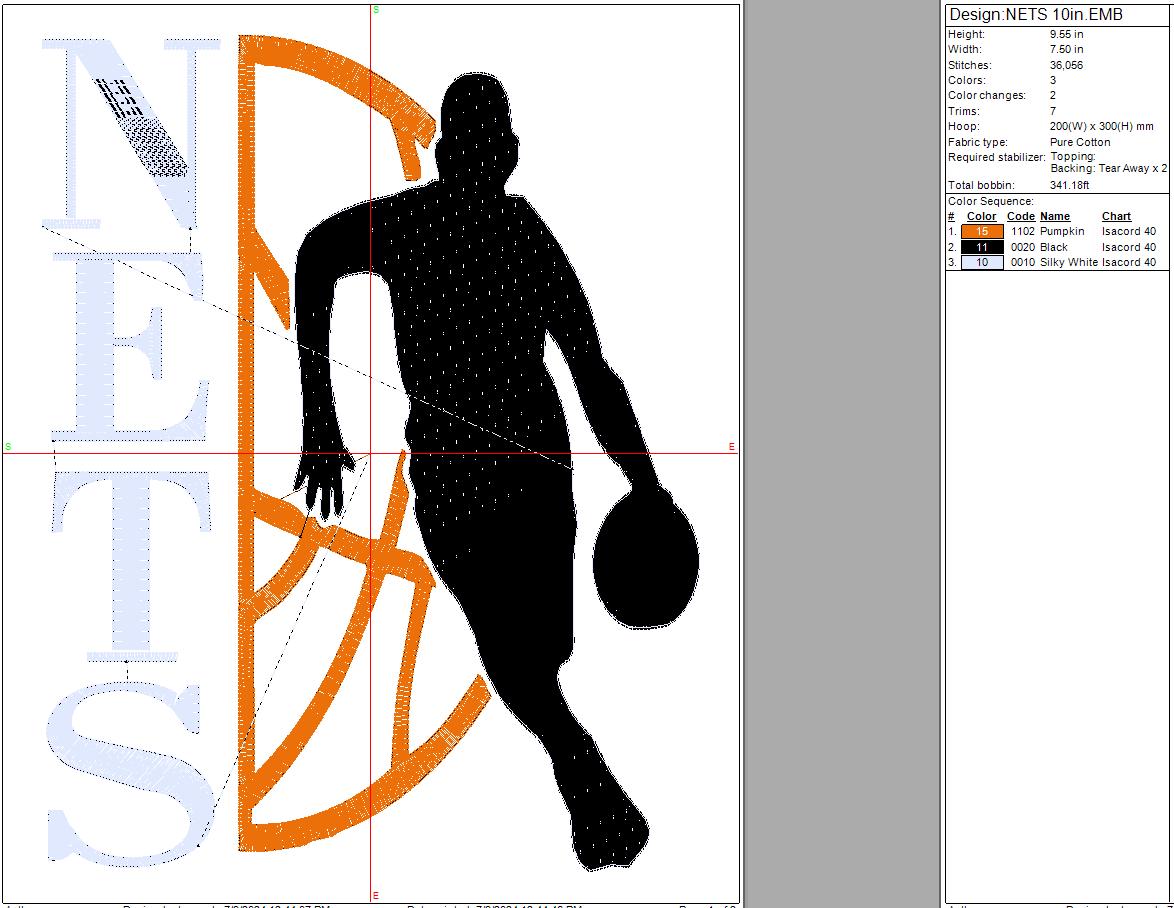Click the letter N in the design
This screenshot has width=1174, height=908.
tap(130, 130)
